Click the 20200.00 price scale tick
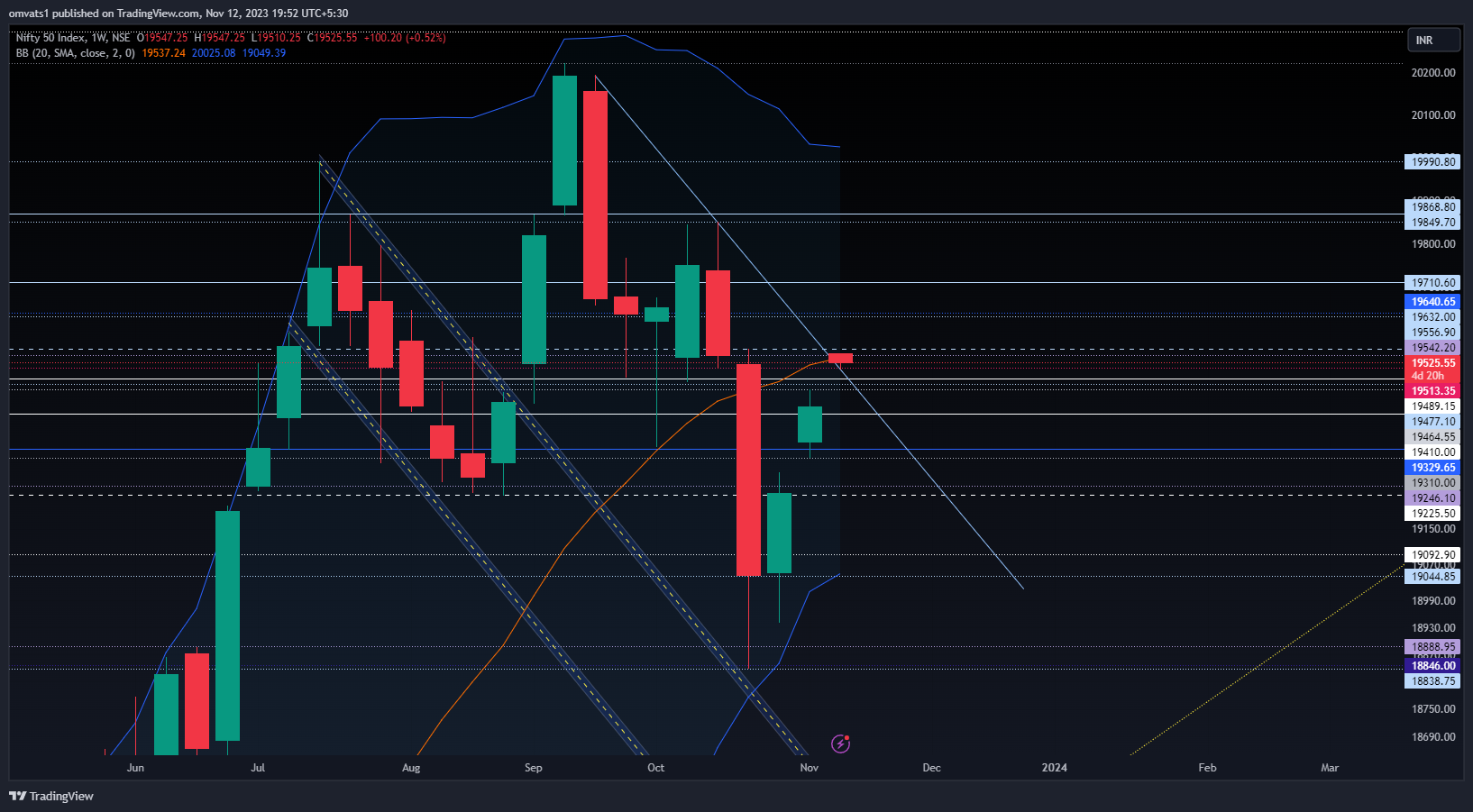The image size is (1473, 812). [x=1433, y=73]
